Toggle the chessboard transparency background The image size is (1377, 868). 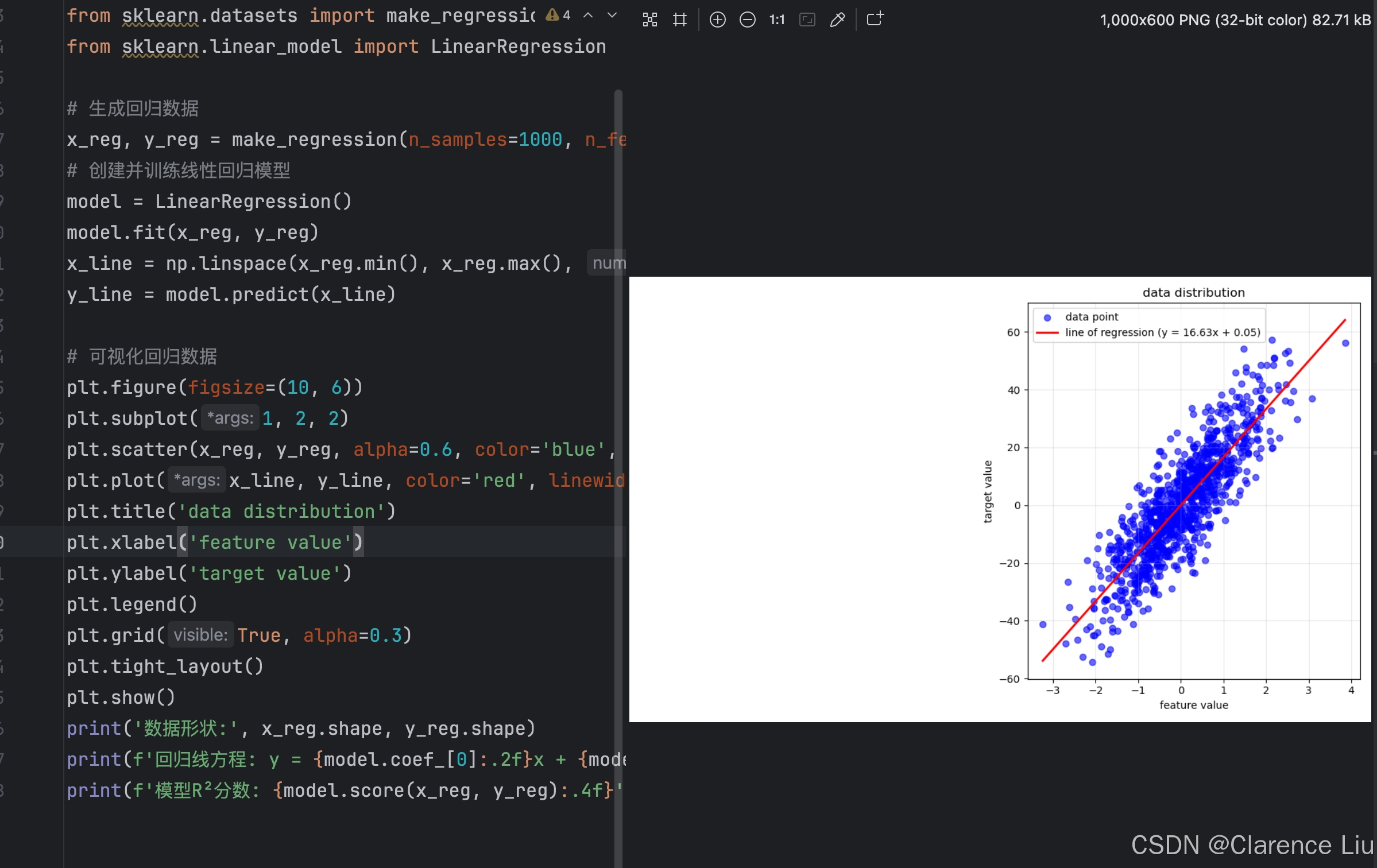coord(649,20)
